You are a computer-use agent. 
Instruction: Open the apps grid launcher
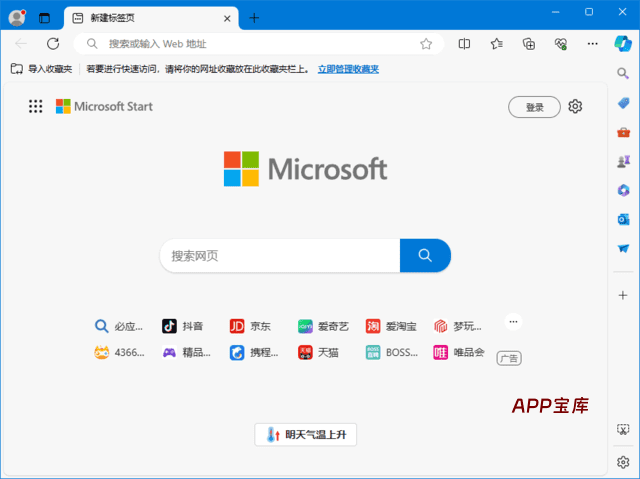click(36, 106)
